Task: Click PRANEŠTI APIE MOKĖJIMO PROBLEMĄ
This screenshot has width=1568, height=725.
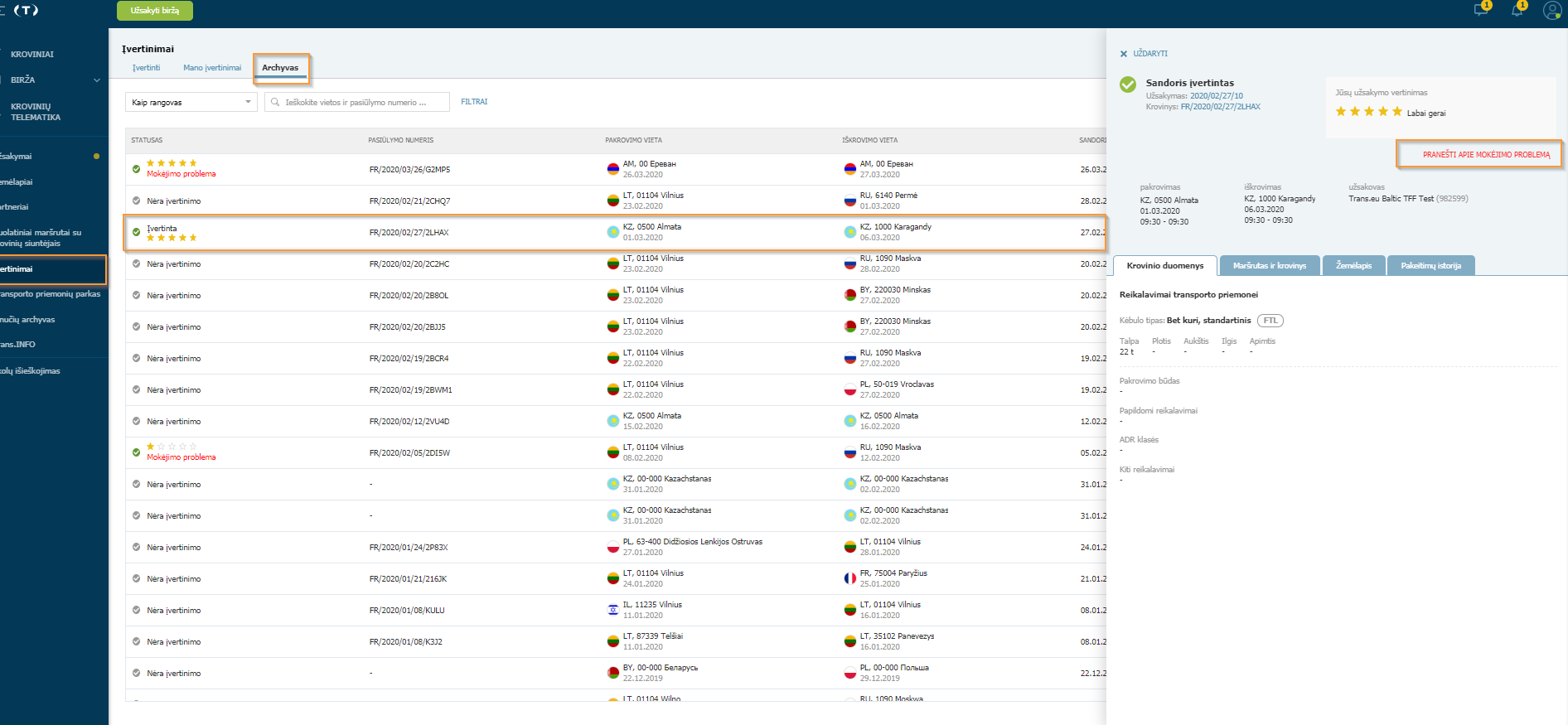Action: 1486,155
